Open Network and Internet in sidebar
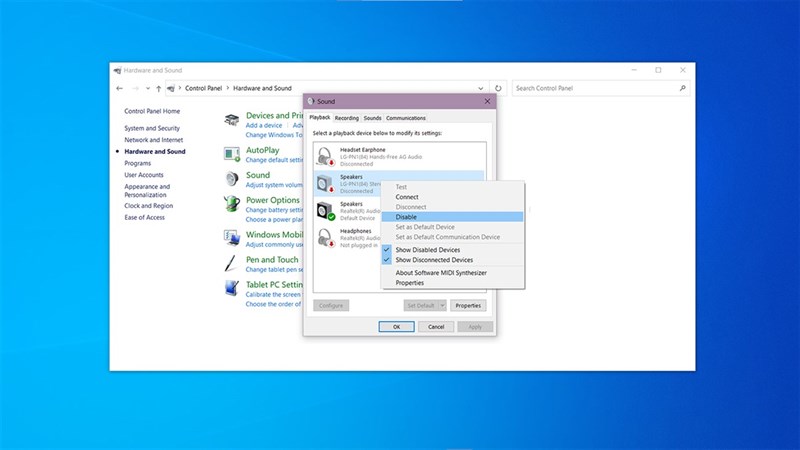Viewport: 800px width, 450px height. point(154,140)
